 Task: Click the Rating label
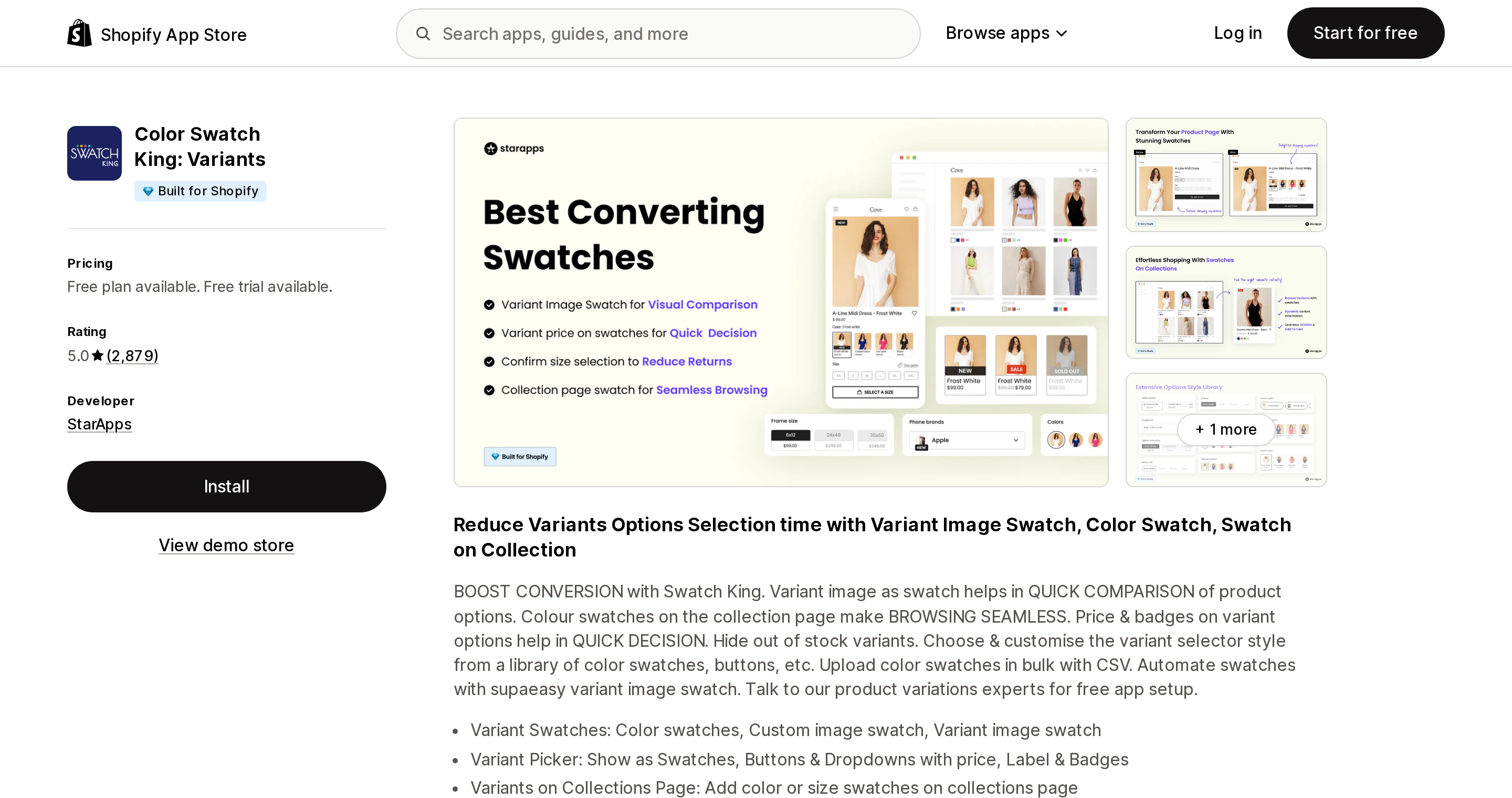coord(87,331)
